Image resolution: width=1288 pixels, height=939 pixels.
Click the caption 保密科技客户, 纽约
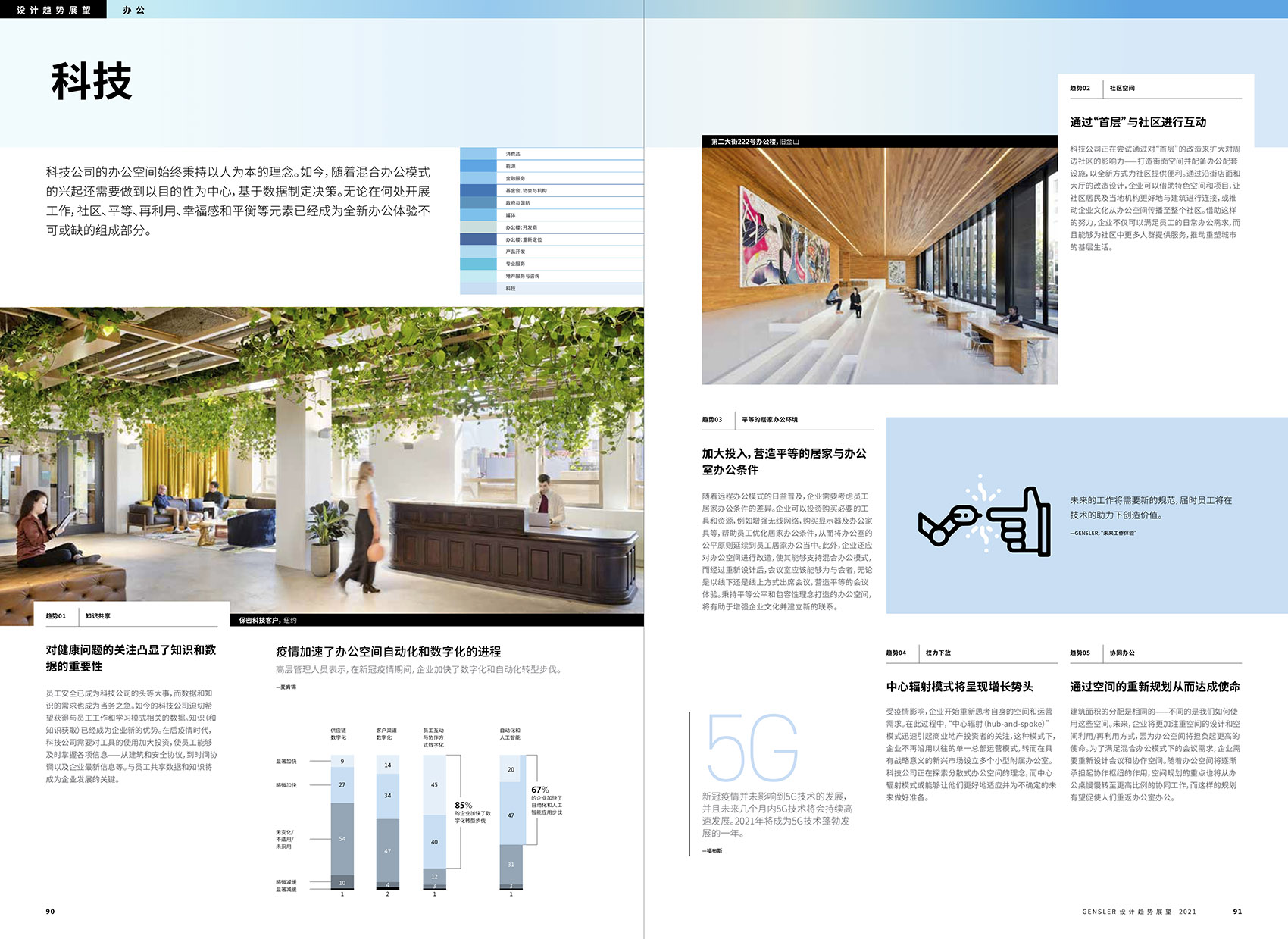click(x=268, y=620)
